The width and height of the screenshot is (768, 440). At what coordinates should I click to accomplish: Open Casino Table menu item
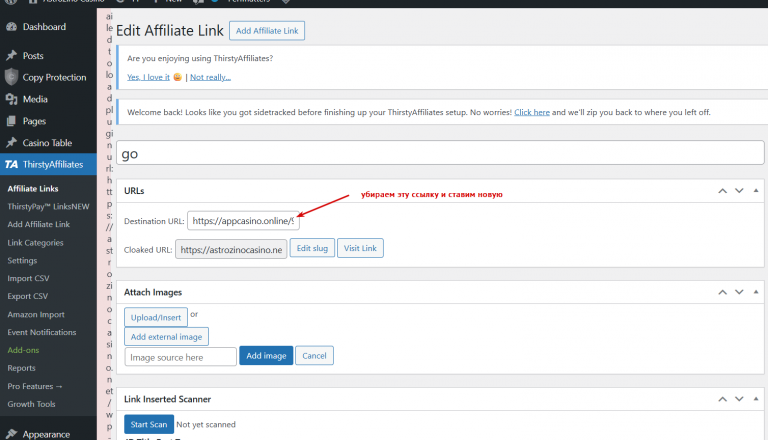pos(48,143)
